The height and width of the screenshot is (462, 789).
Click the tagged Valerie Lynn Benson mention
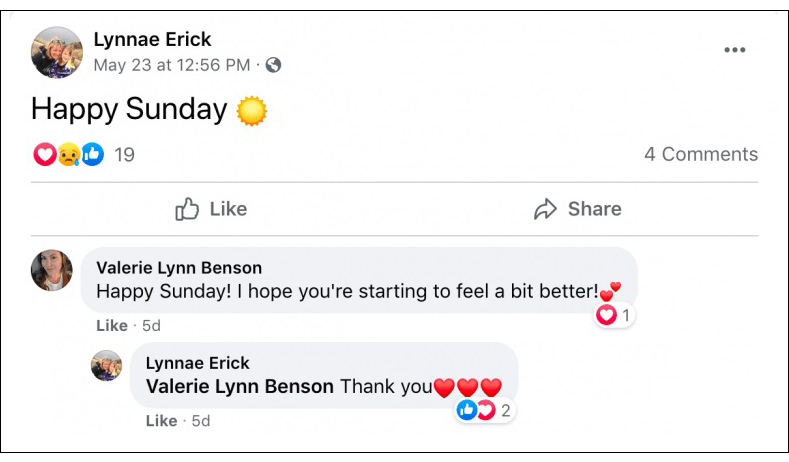click(x=240, y=387)
